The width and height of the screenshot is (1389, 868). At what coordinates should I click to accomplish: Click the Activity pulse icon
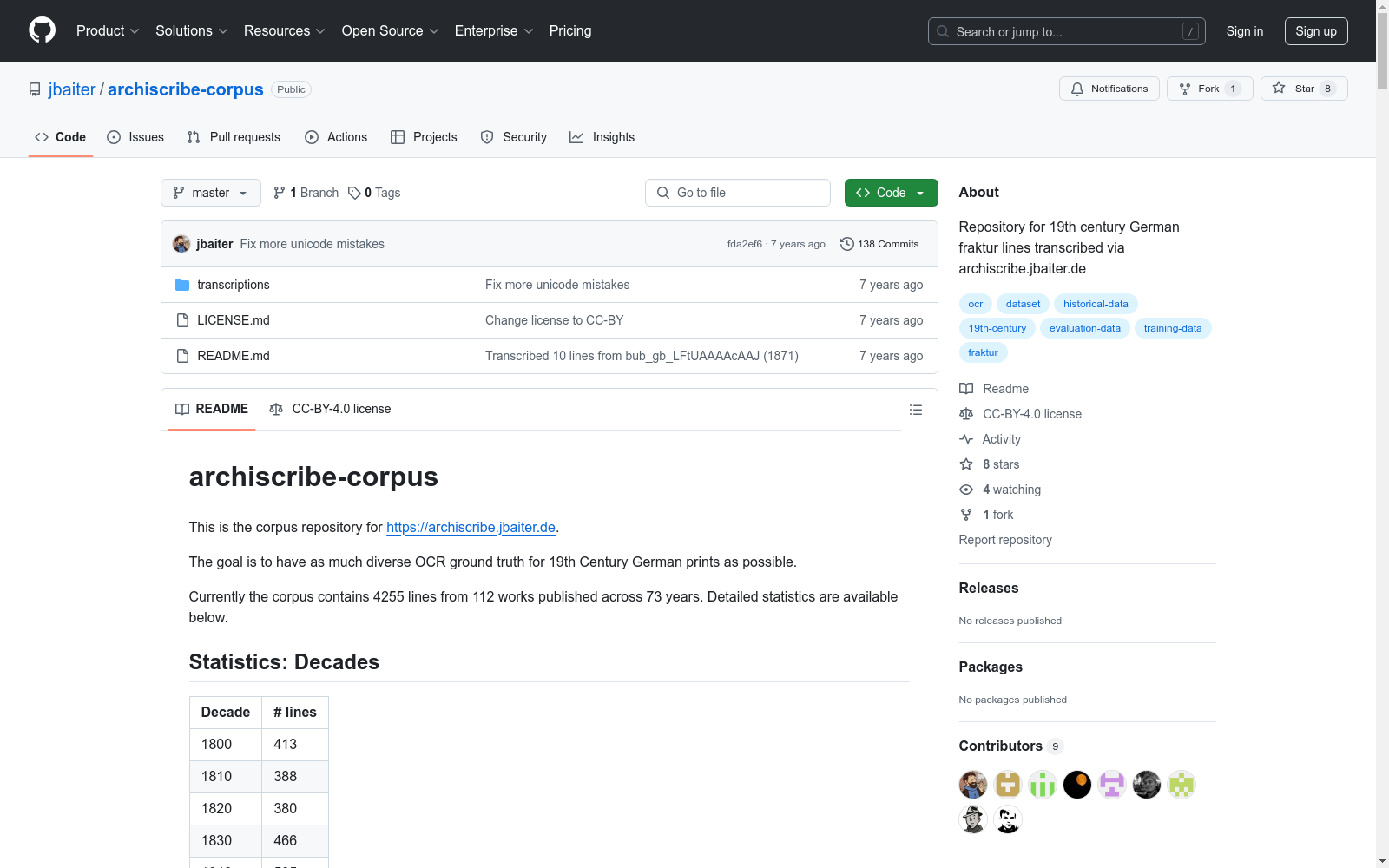[966, 439]
